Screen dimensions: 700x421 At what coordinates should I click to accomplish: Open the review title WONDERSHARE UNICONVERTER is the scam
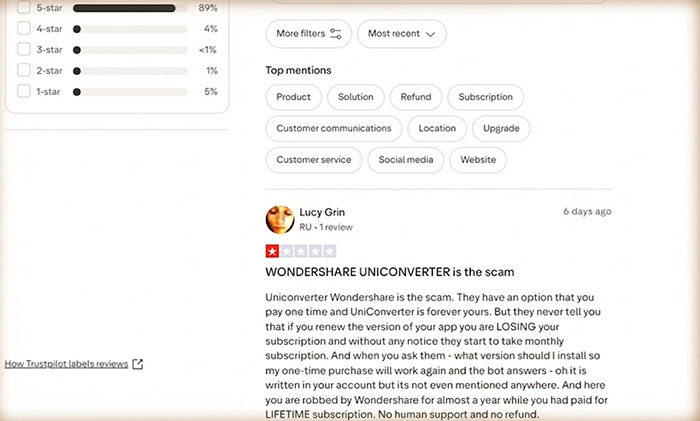390,272
